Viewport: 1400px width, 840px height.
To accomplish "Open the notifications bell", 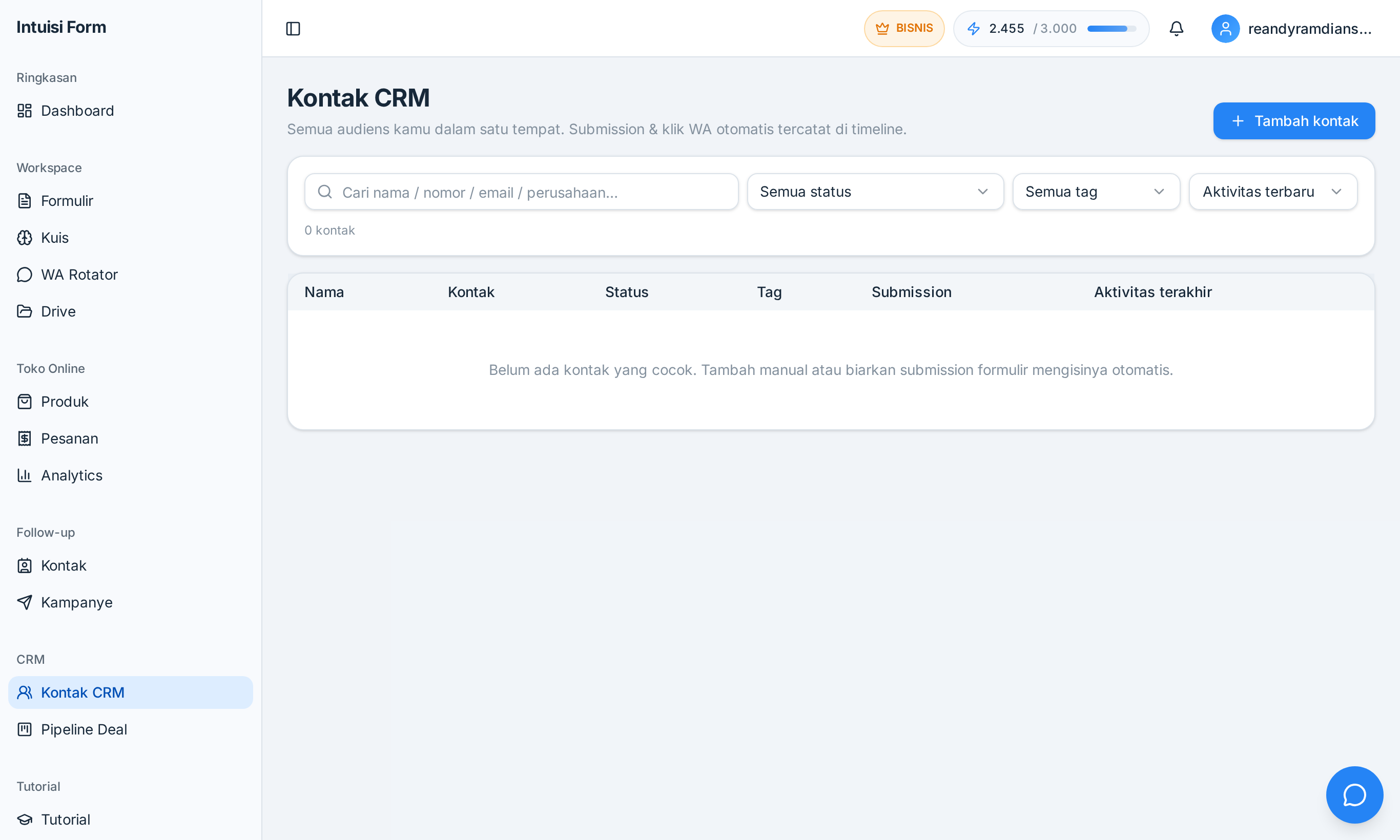I will (x=1176, y=28).
